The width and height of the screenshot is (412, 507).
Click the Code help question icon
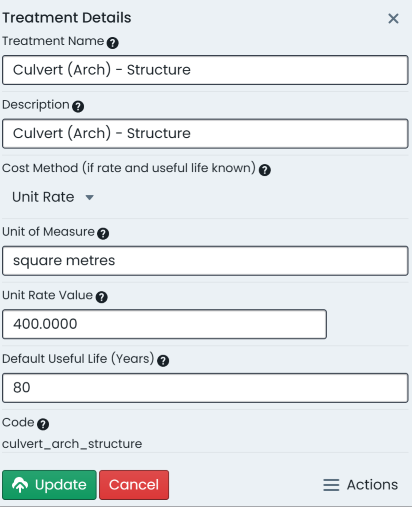point(43,424)
